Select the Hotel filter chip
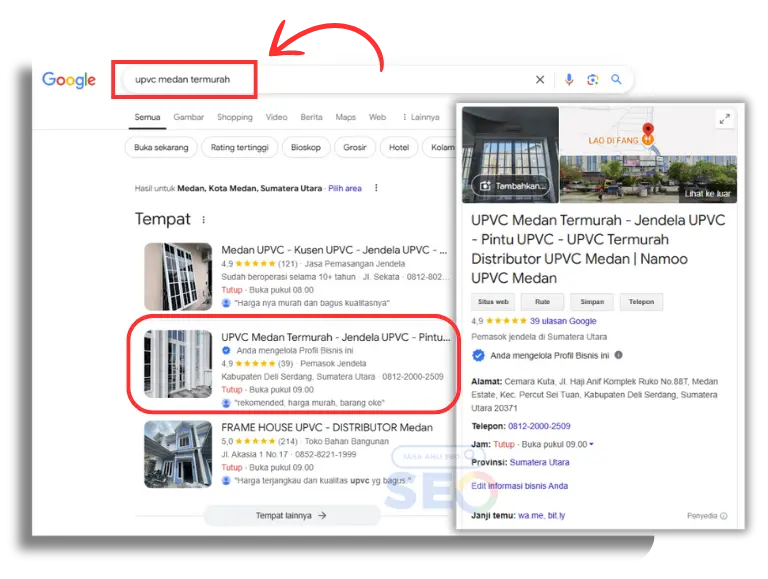 399,147
